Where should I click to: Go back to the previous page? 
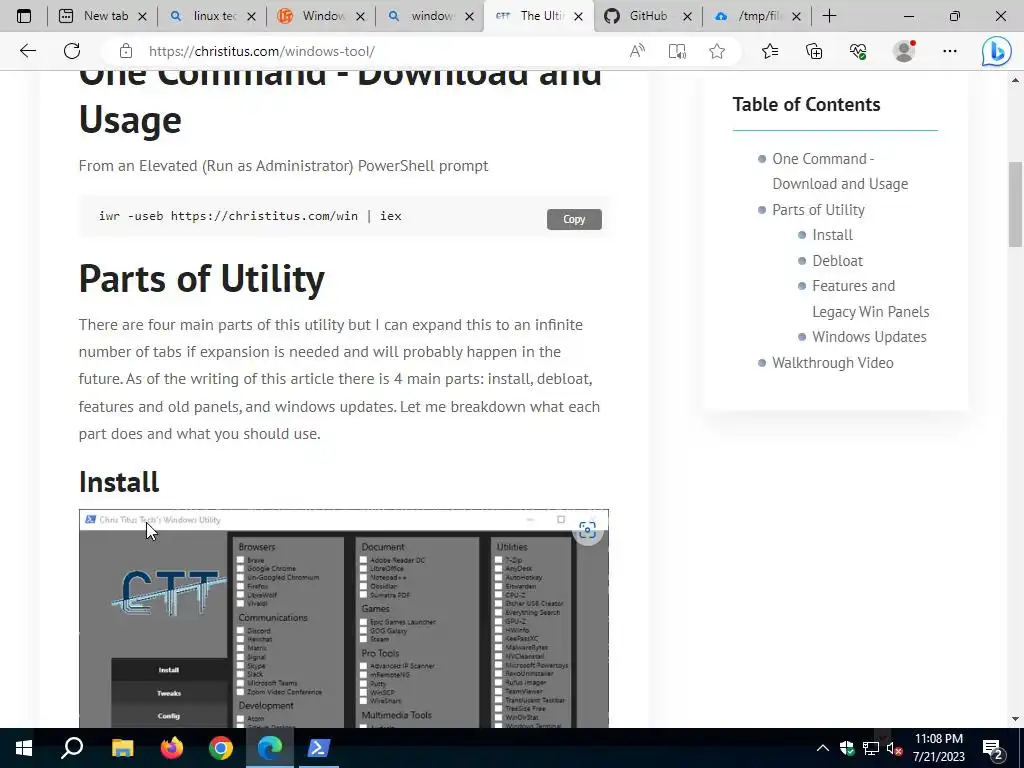coord(27,51)
